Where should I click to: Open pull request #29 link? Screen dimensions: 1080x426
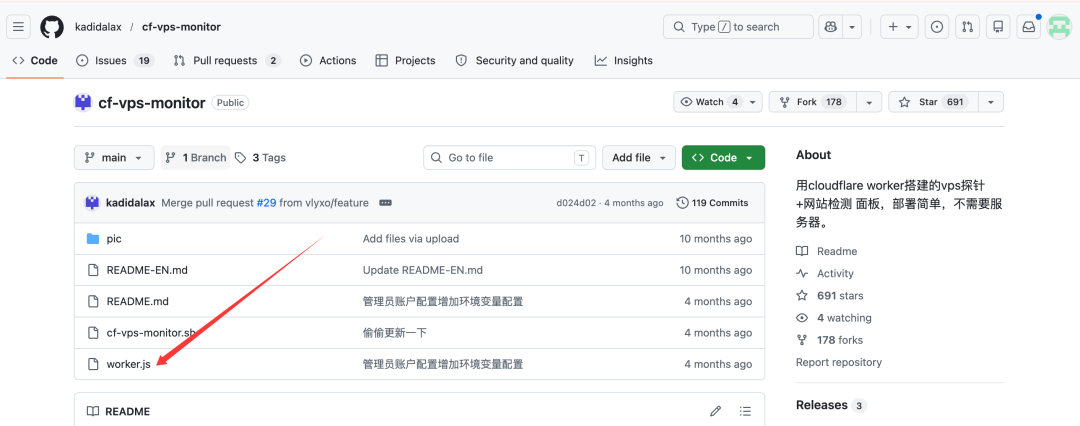[266, 203]
